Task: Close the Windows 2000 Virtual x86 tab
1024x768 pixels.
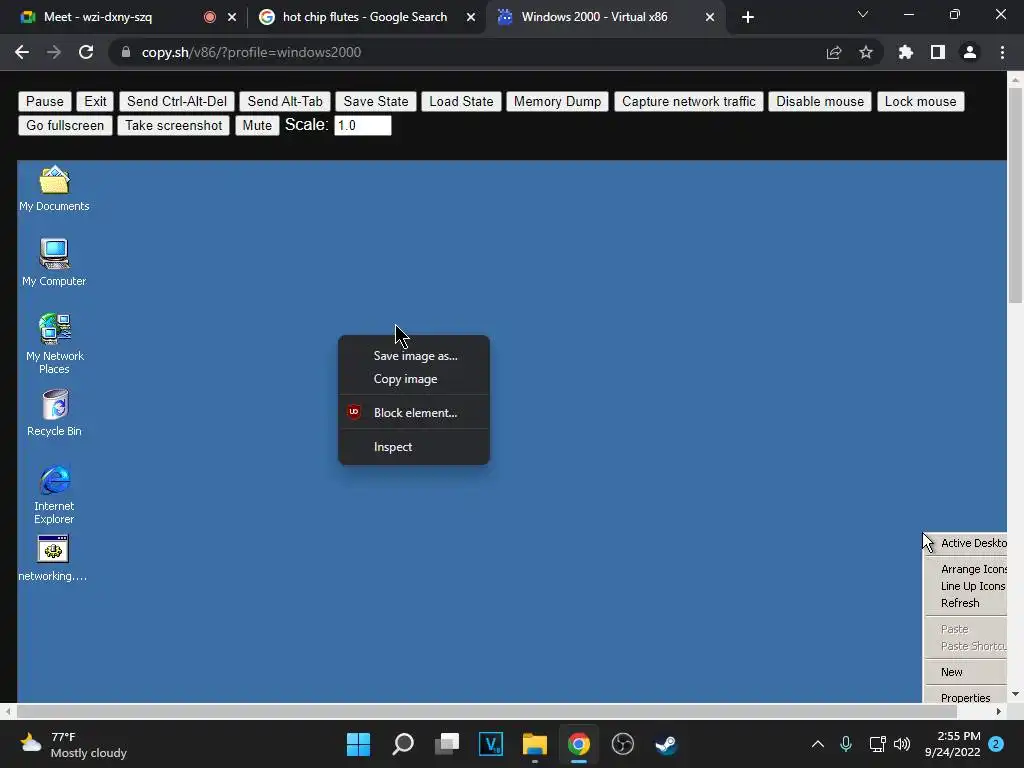Action: coord(710,17)
